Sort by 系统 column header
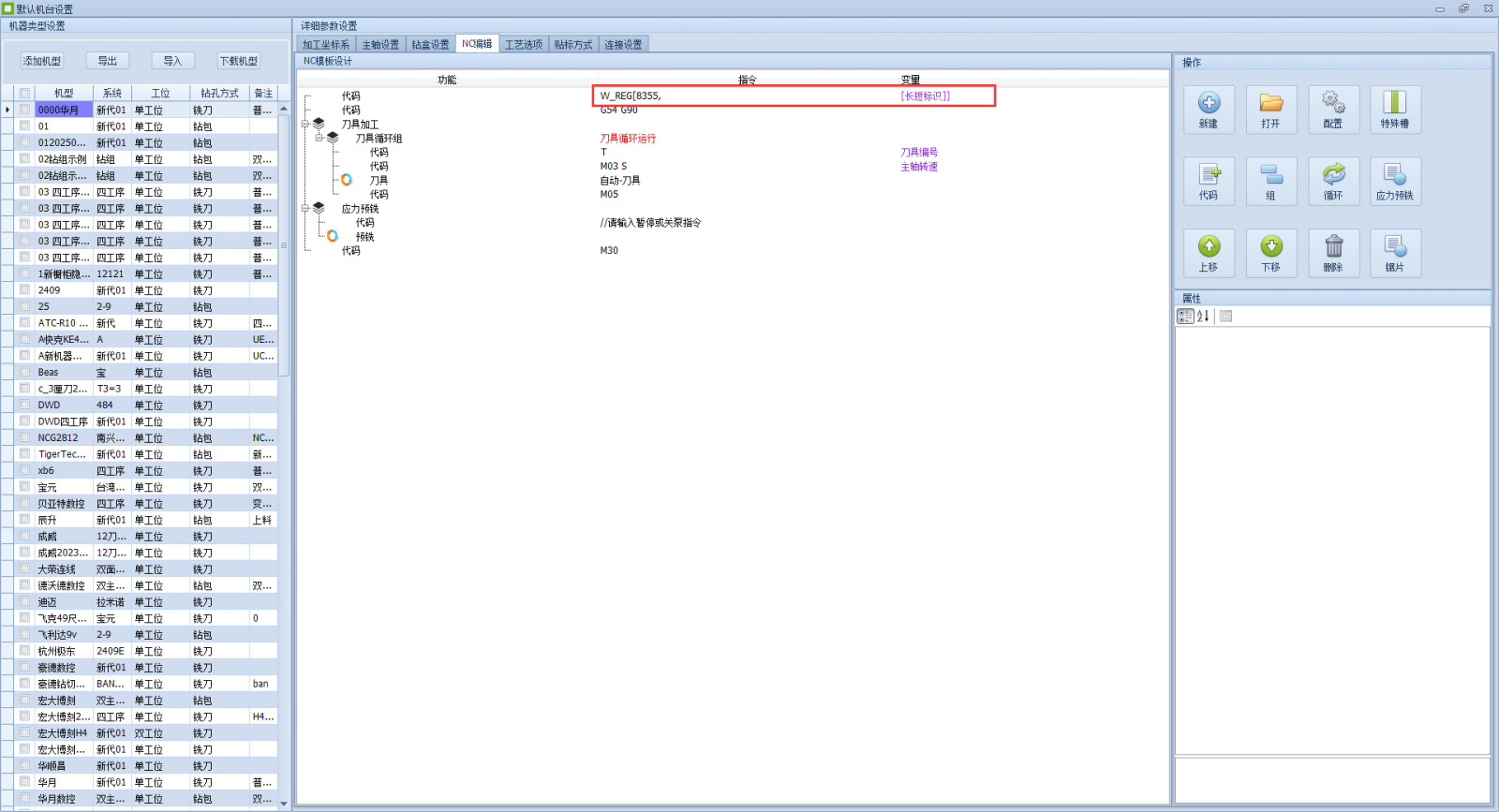 (112, 93)
